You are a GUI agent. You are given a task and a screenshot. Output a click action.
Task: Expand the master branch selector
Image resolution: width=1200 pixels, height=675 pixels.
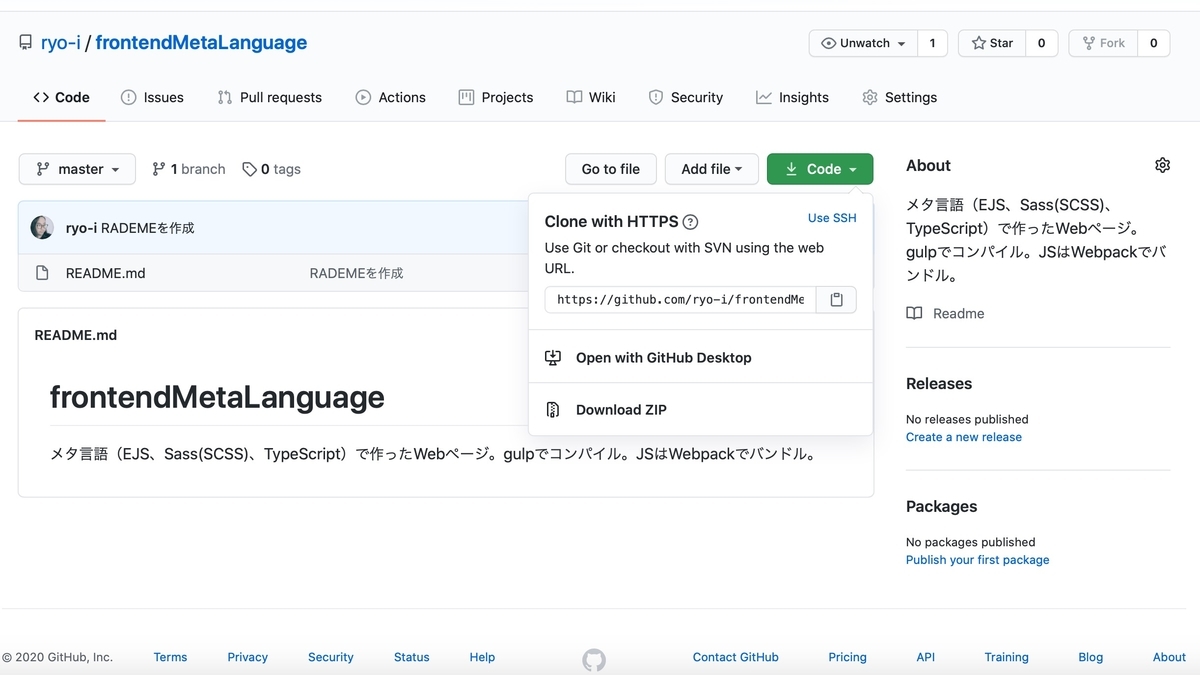(77, 169)
